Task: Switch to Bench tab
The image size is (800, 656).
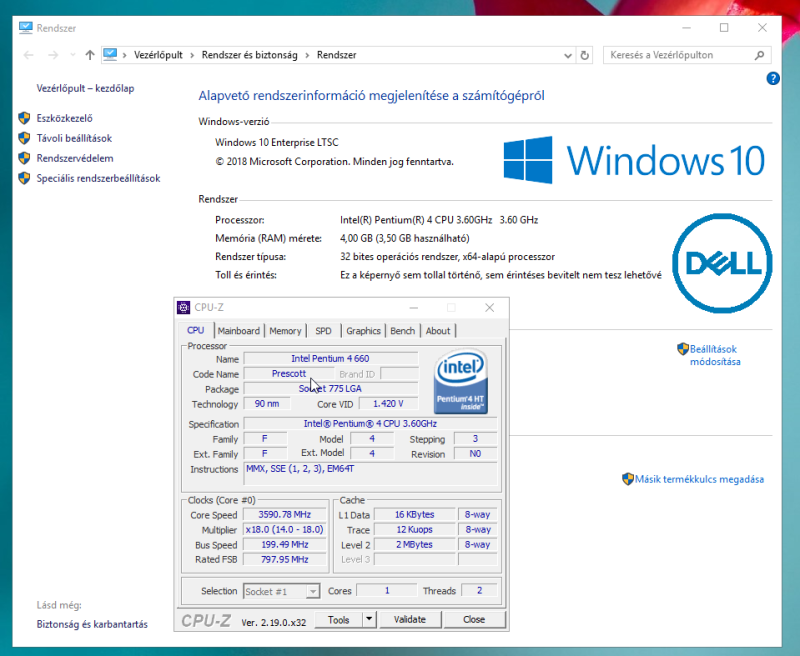Action: point(403,331)
